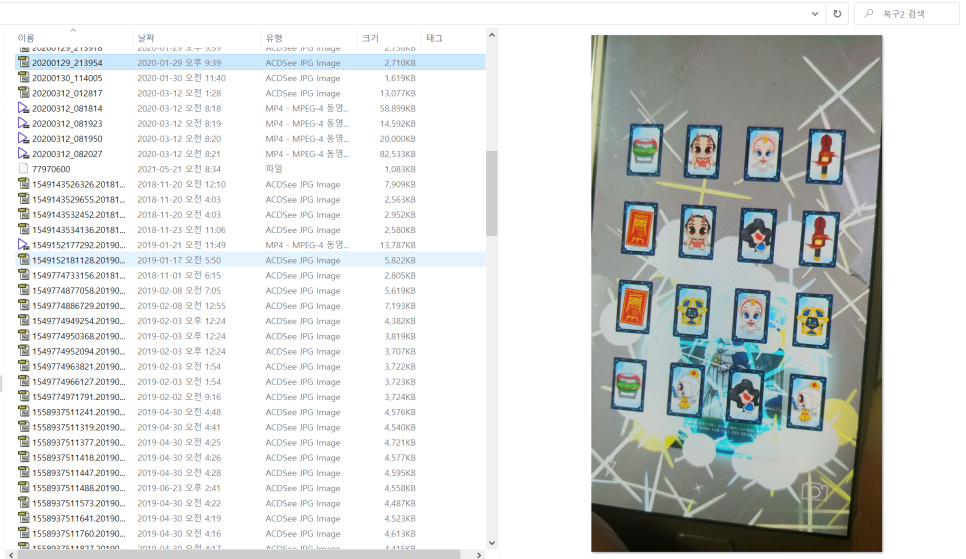Click the JPG icon of 1549774963821.20190...

pos(23,366)
